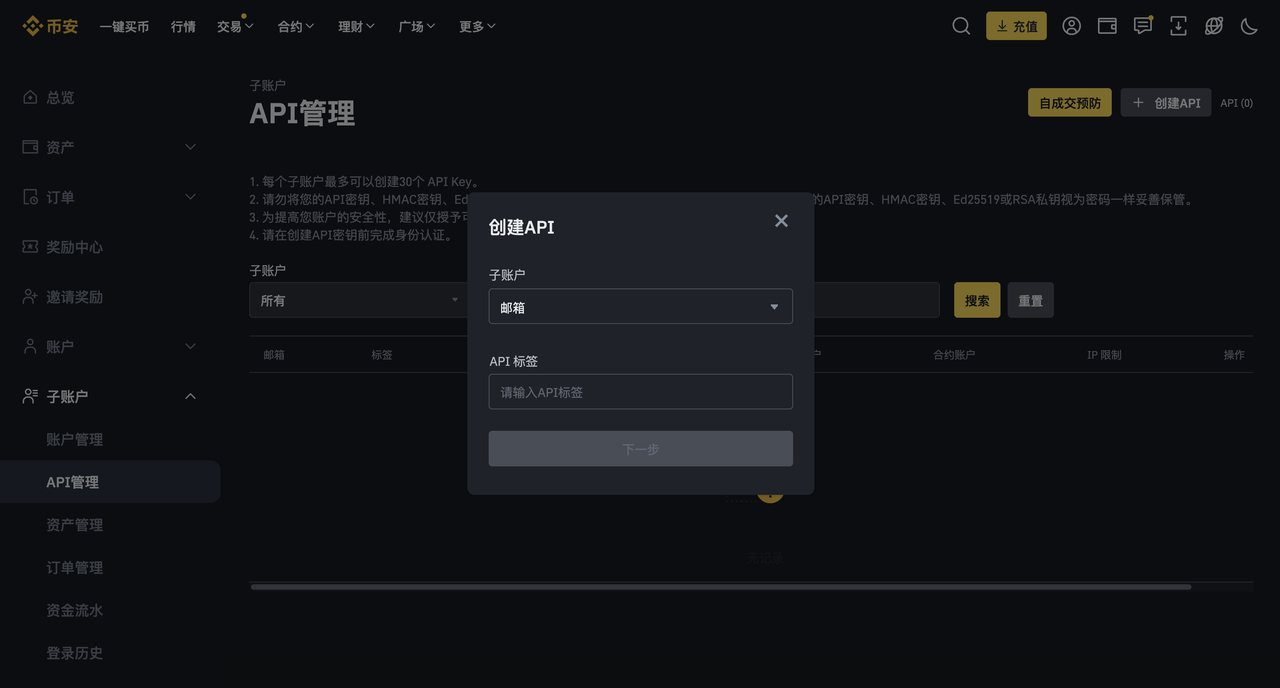The image size is (1280, 688).
Task: Toggle dark mode moon icon
Action: tap(1249, 26)
